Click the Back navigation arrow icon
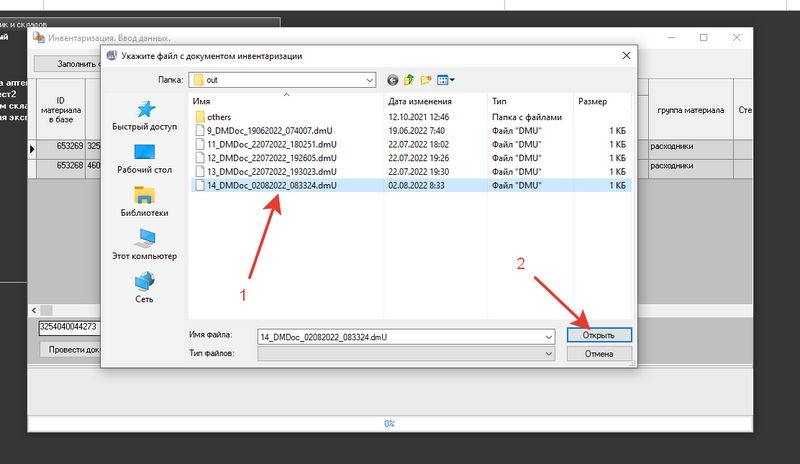Screen dimensions: 800x464 click(393, 79)
